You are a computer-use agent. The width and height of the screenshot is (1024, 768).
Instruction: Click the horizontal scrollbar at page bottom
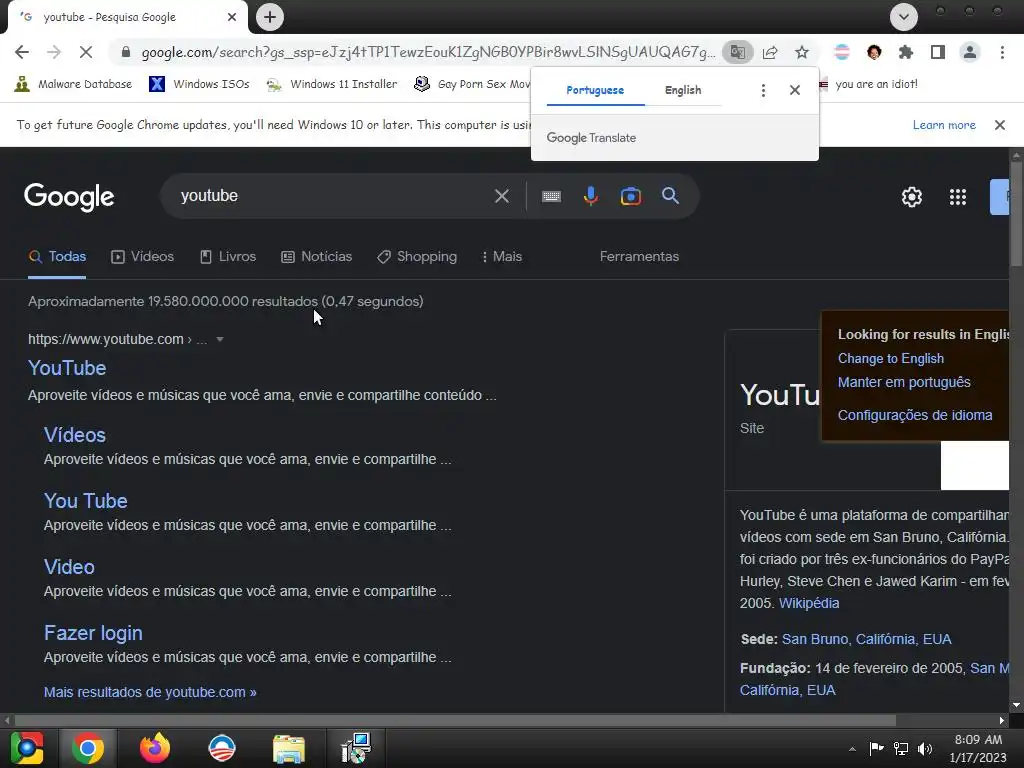click(x=455, y=720)
